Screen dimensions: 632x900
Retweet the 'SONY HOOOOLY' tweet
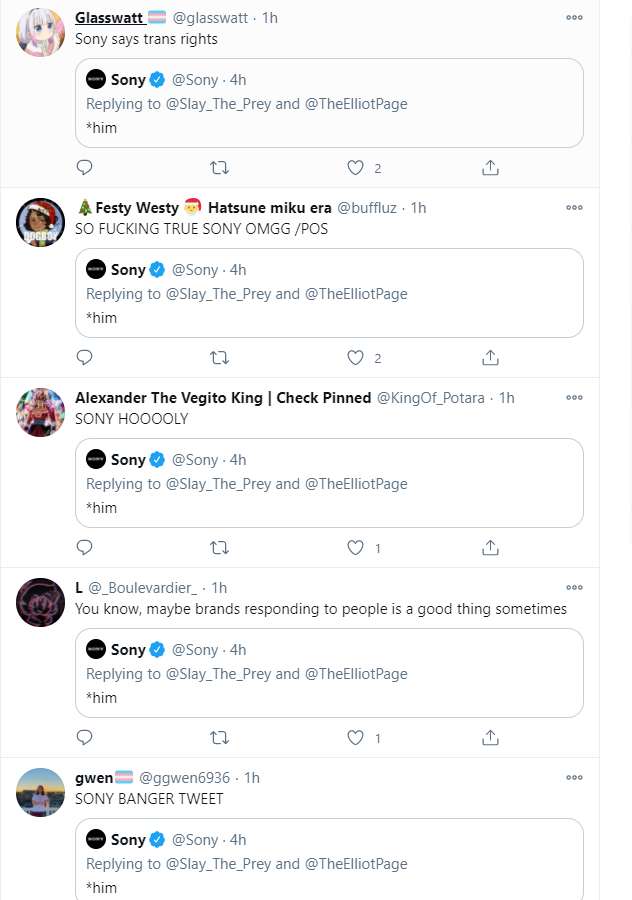219,548
